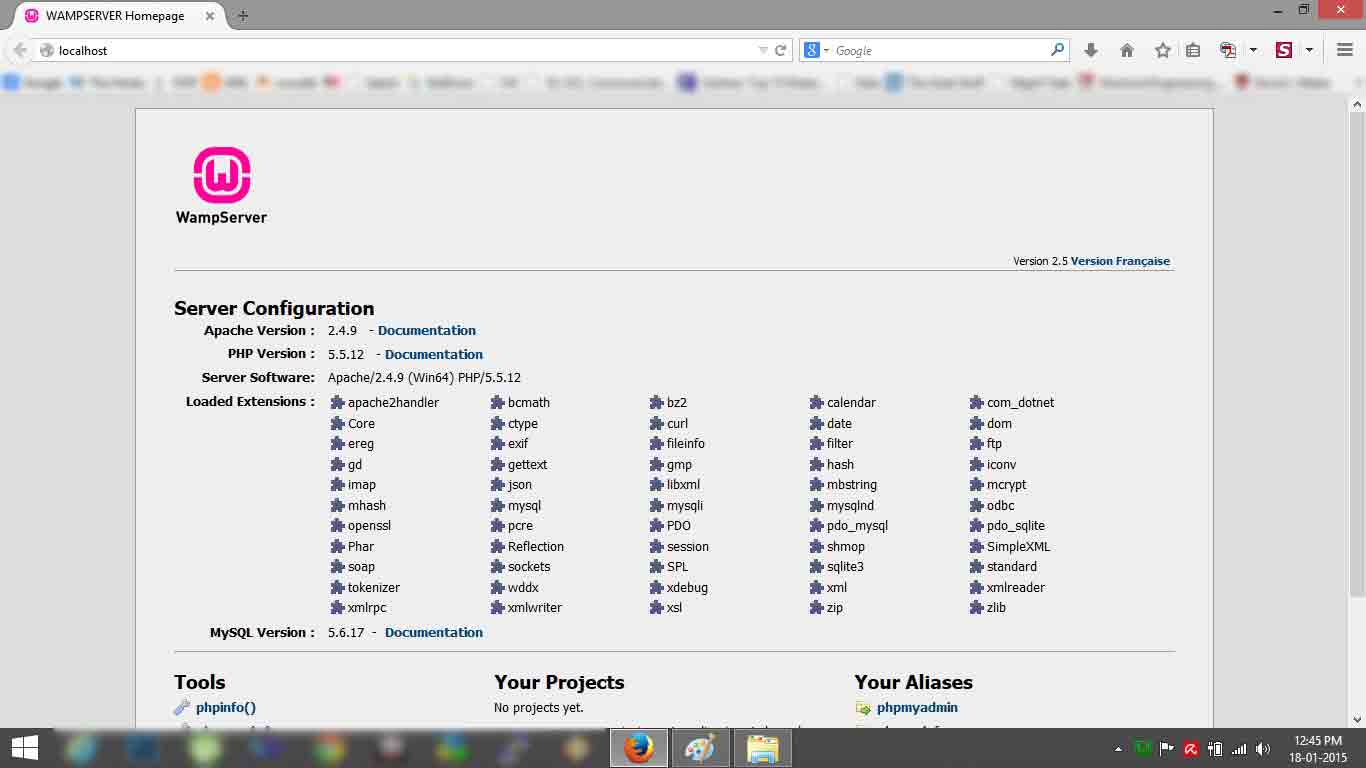This screenshot has width=1366, height=768.
Task: Click the puzzle icon beside openssl
Action: tap(338, 526)
